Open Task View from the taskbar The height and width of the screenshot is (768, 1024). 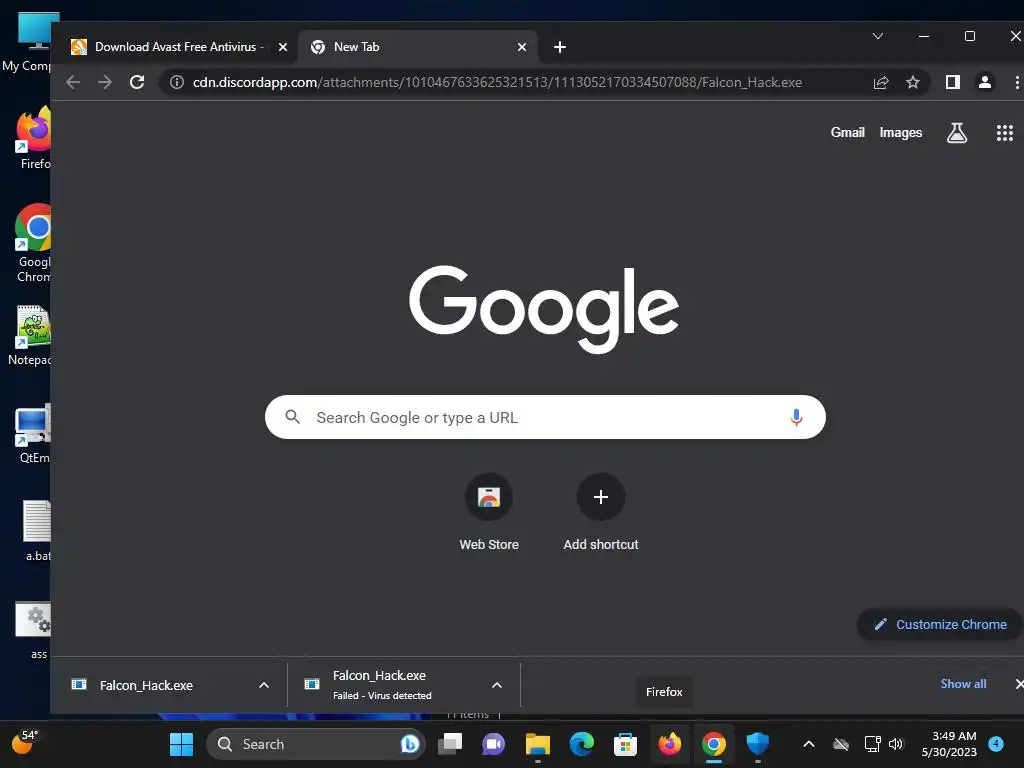[450, 744]
